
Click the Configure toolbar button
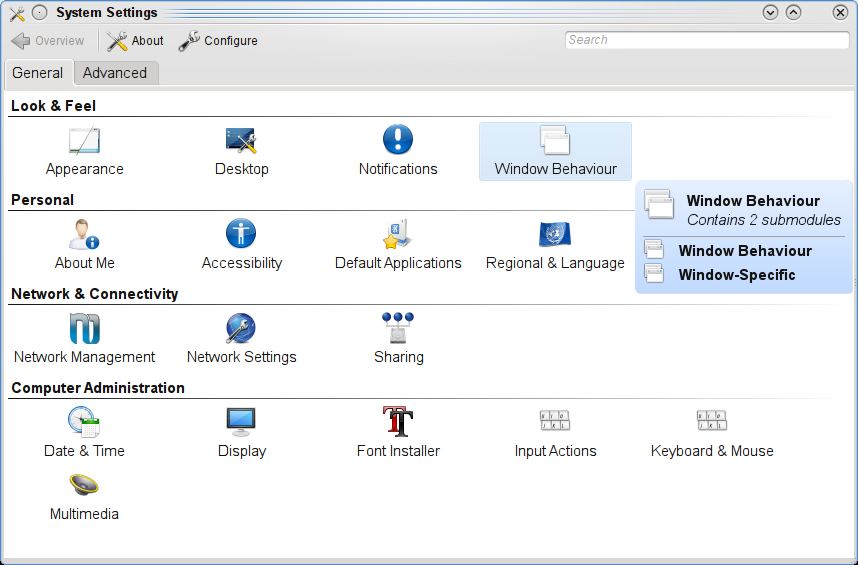coord(219,41)
